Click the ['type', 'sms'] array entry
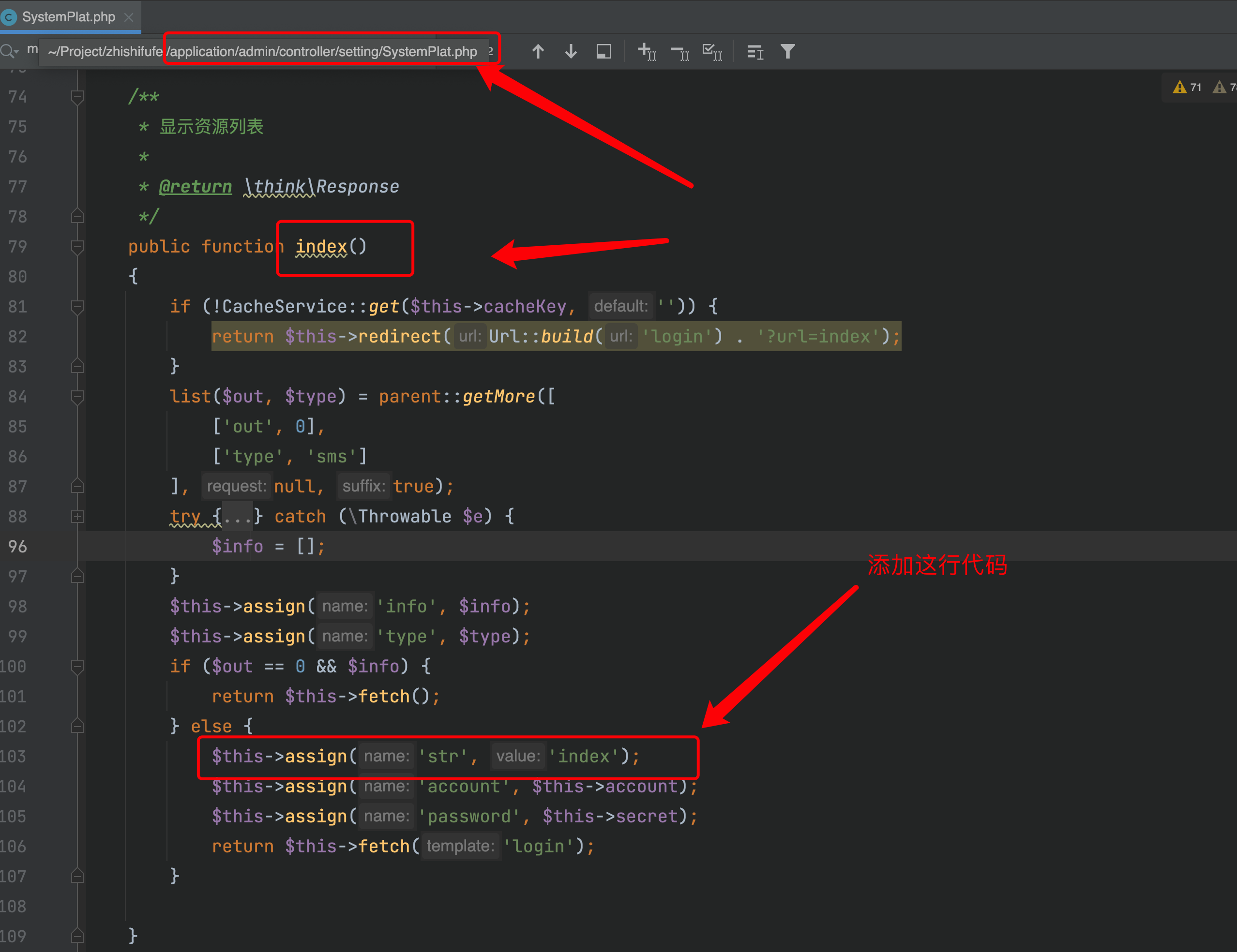Image resolution: width=1237 pixels, height=952 pixels. [x=290, y=456]
